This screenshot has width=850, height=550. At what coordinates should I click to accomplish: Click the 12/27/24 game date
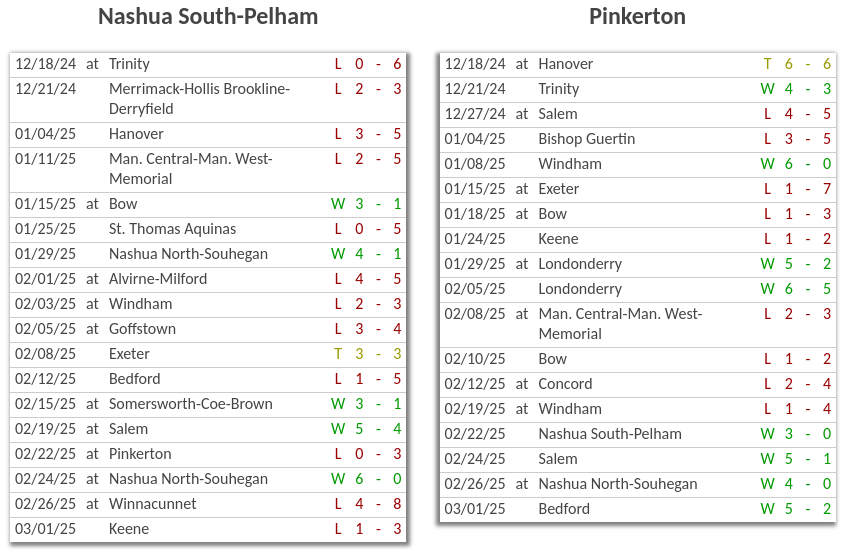[475, 114]
